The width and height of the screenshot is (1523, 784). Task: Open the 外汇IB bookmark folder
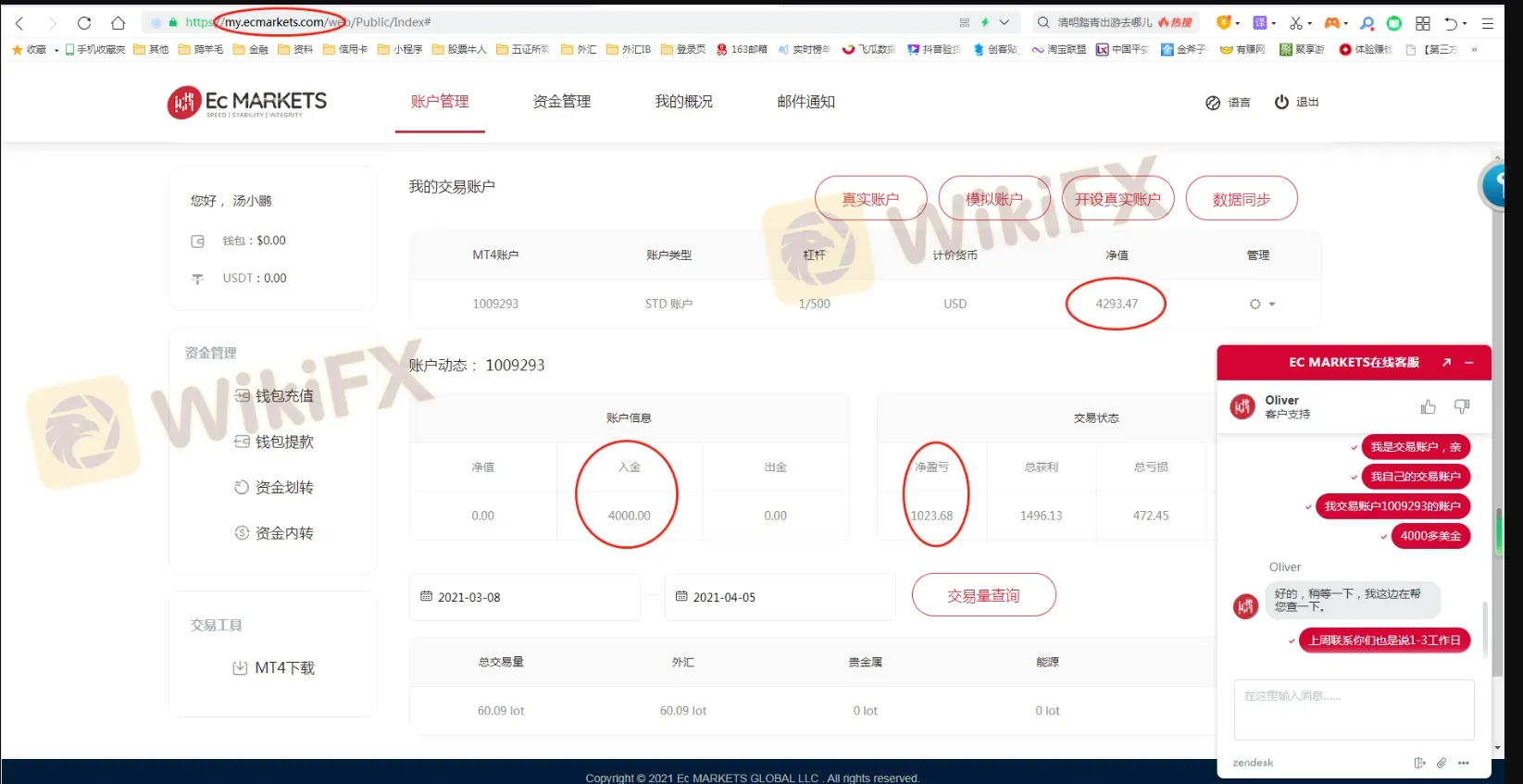coord(629,50)
